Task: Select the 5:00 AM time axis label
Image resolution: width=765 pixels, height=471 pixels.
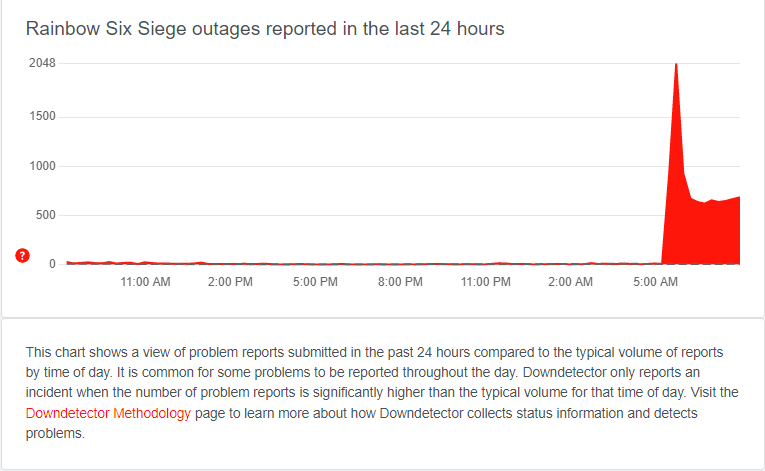Action: pyautogui.click(x=655, y=282)
